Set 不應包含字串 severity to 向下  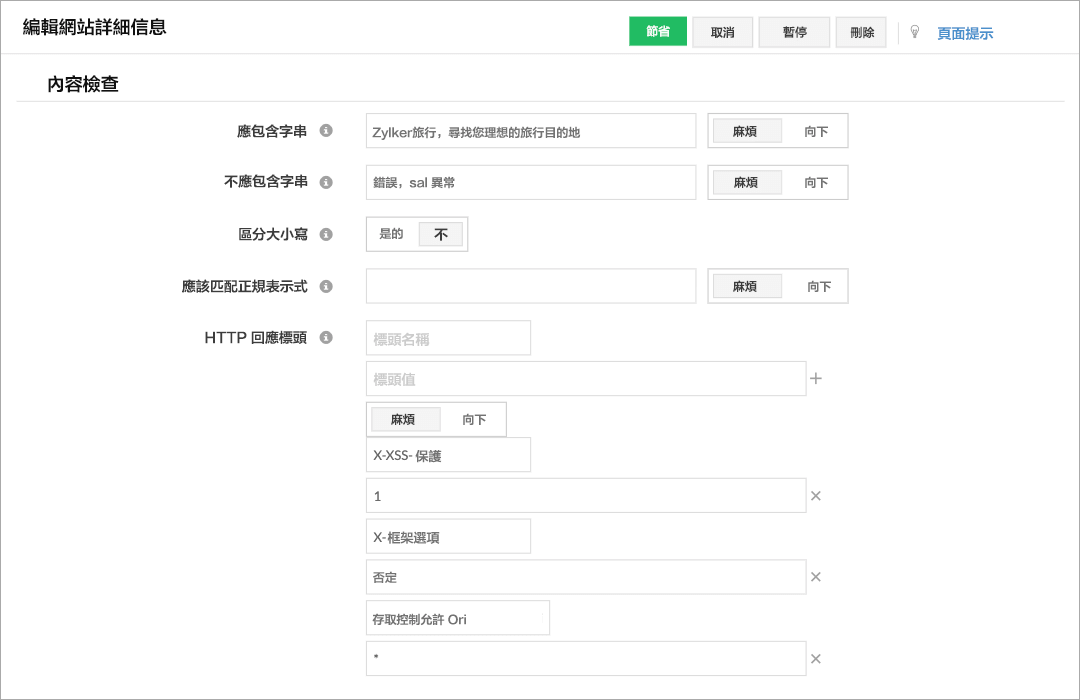(818, 182)
